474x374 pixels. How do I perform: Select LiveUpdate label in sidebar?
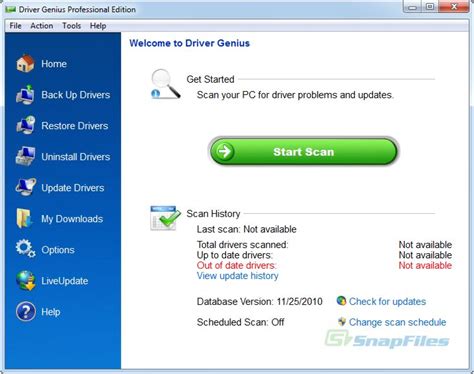click(65, 281)
